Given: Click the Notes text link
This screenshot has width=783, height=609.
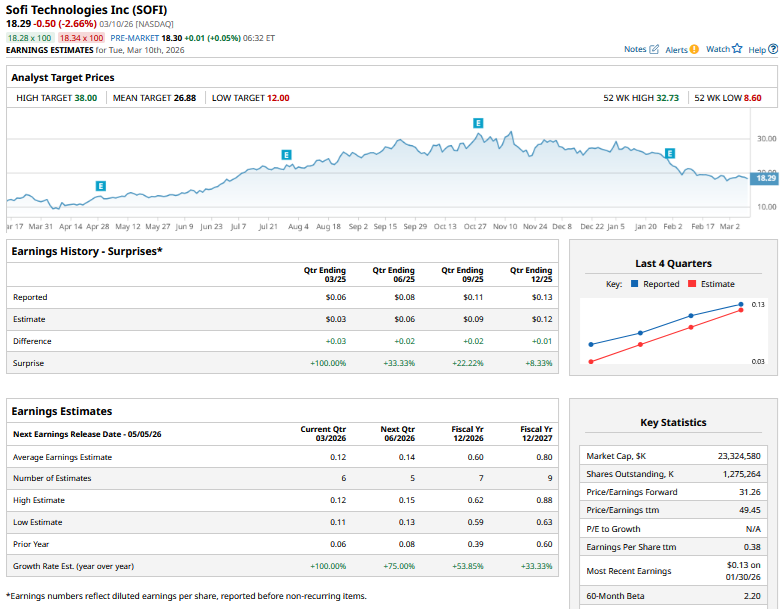Looking at the screenshot, I should 635,49.
